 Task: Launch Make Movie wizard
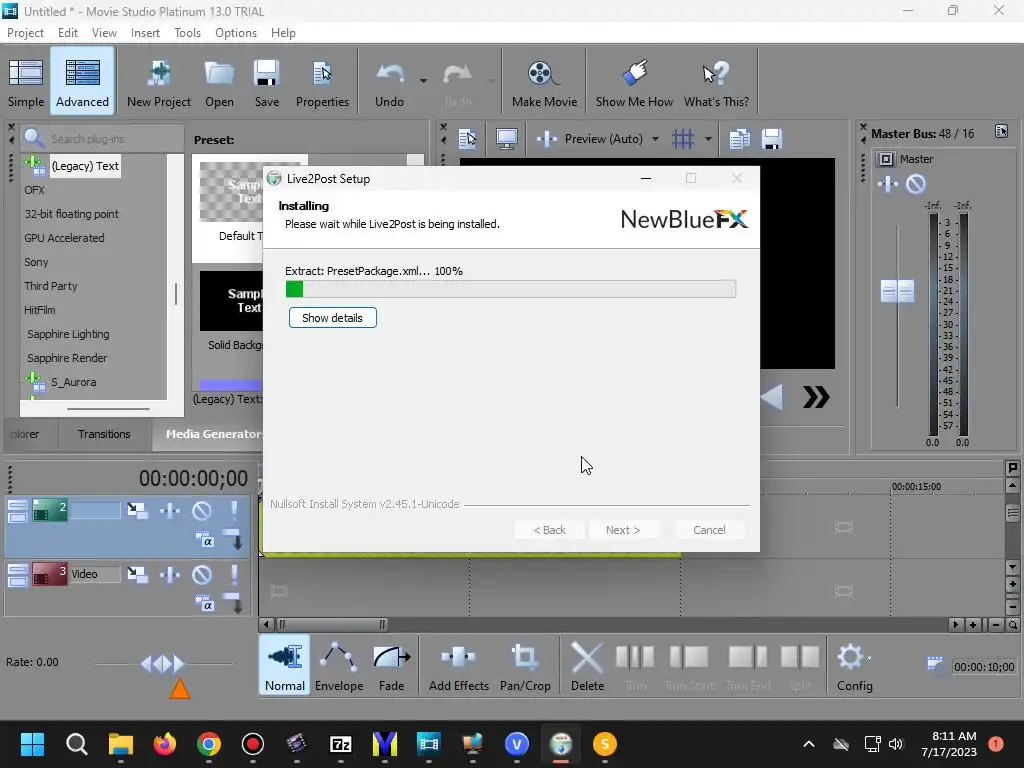[544, 82]
